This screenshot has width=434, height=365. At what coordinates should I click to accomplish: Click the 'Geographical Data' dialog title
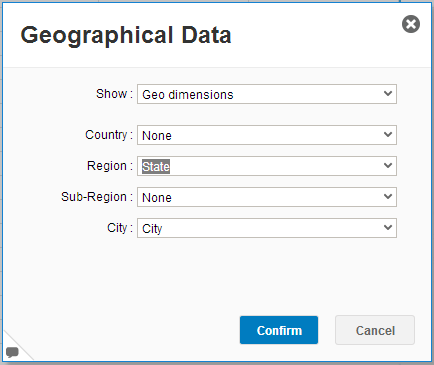coord(126,35)
